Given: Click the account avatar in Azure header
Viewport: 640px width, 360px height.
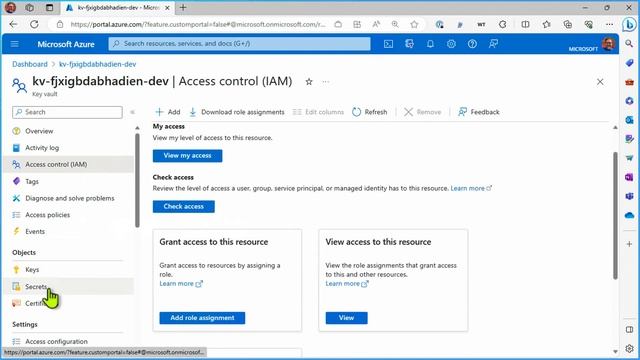Looking at the screenshot, I should (x=608, y=44).
